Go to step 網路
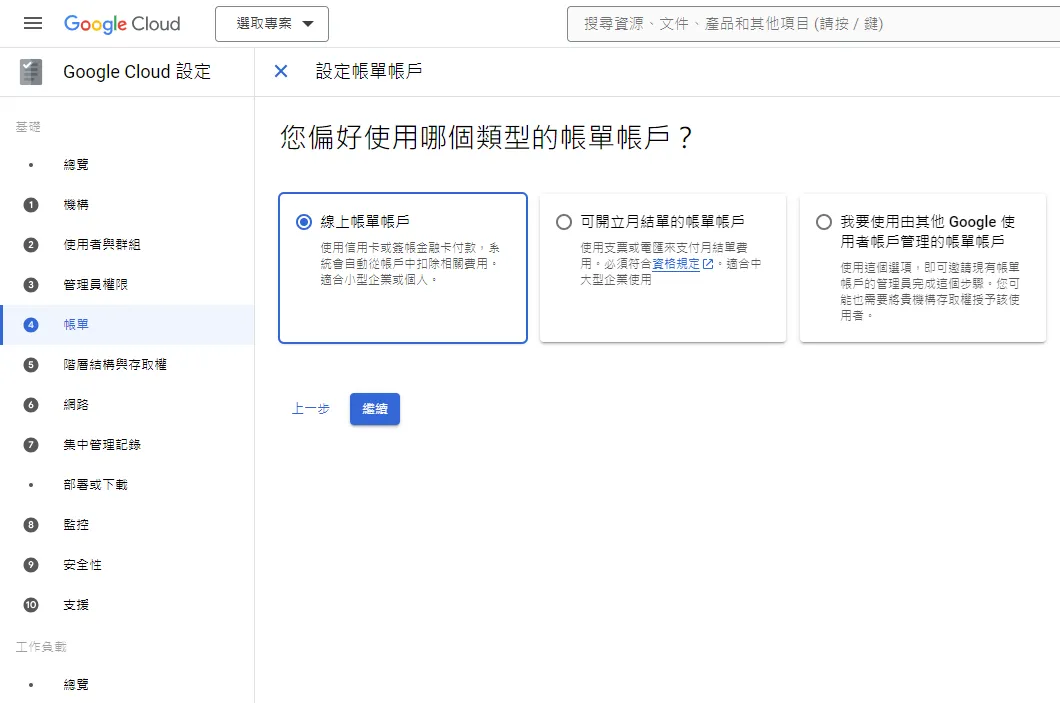The width and height of the screenshot is (1060, 703). 76,404
